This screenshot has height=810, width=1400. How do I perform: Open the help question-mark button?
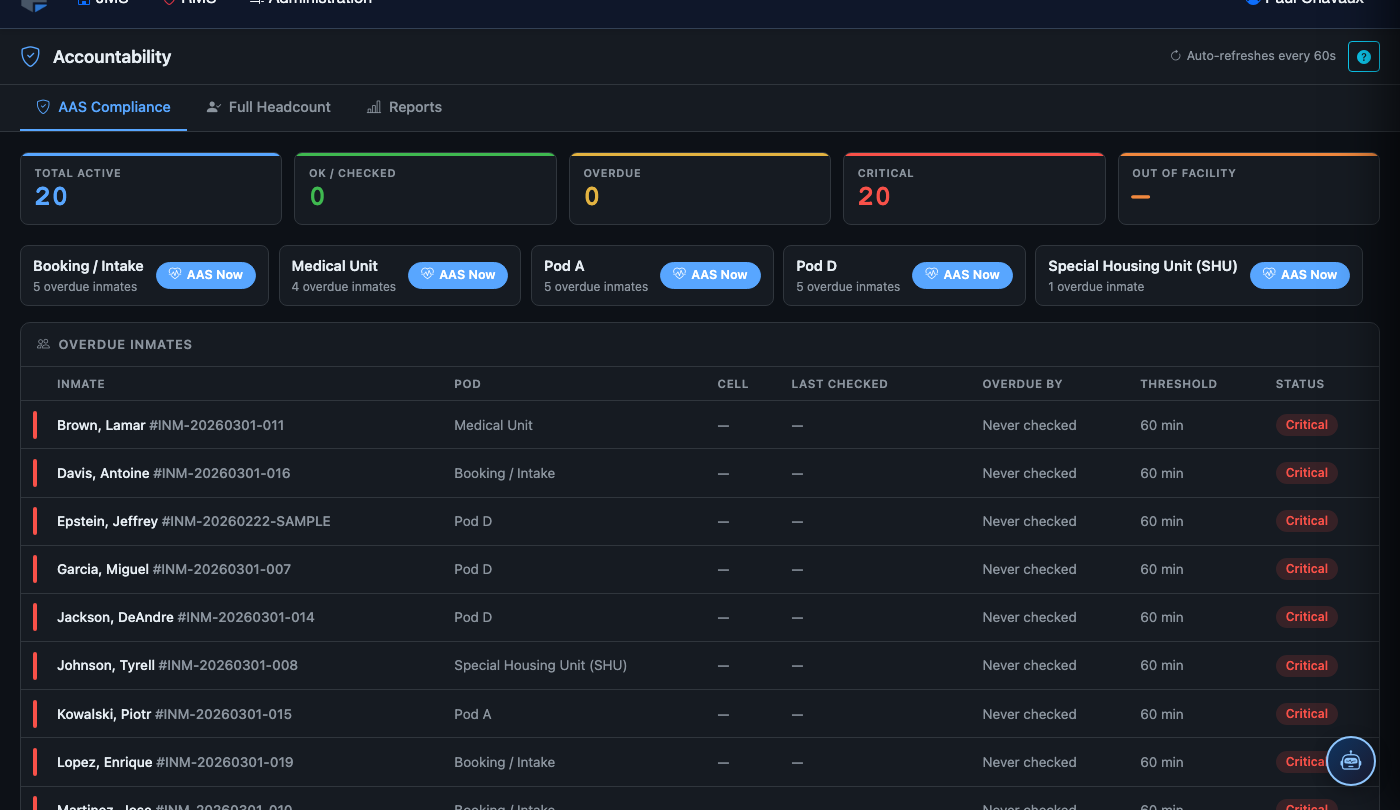click(x=1364, y=57)
